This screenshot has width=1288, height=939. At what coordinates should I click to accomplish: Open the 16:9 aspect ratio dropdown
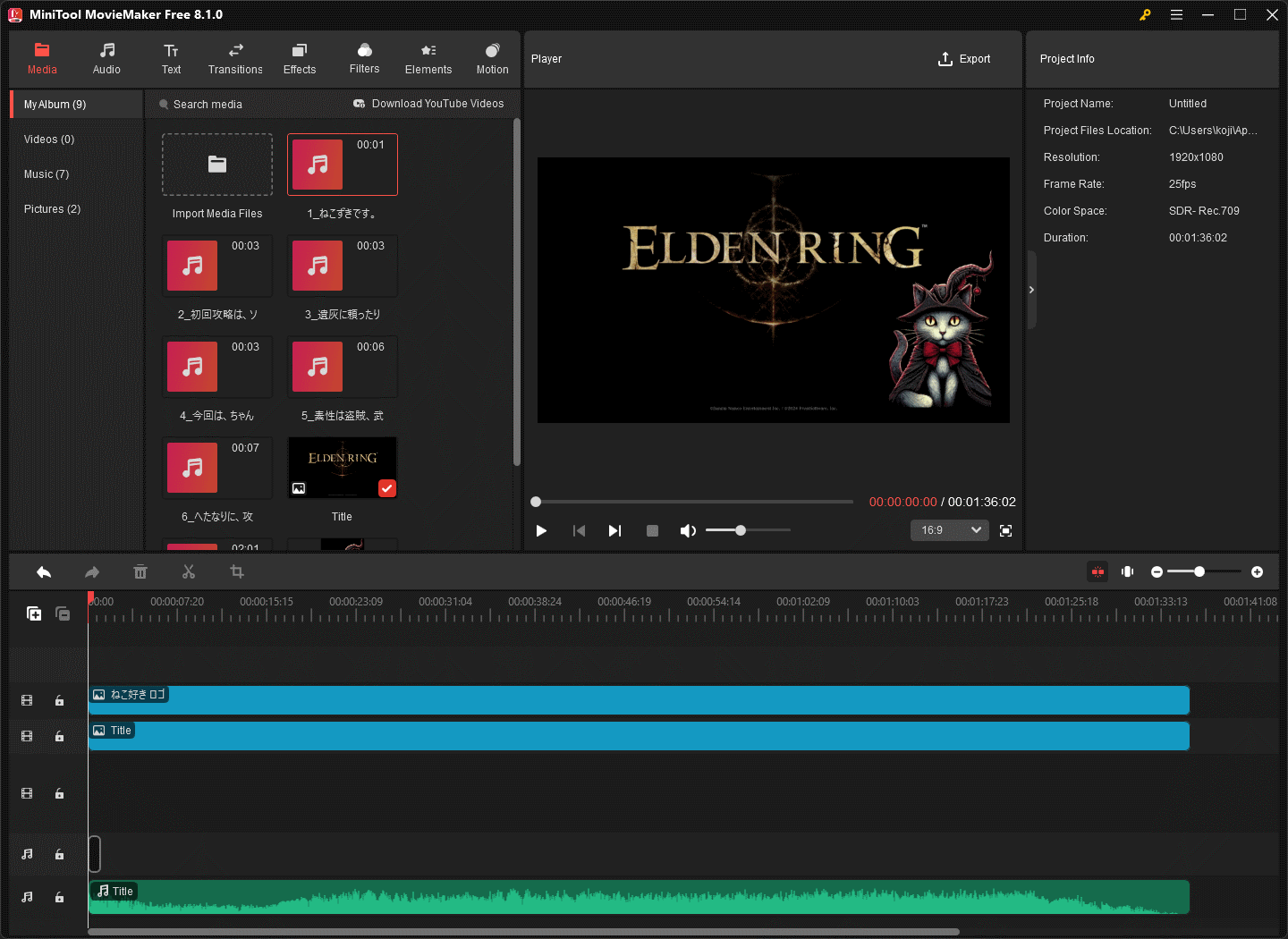click(950, 530)
